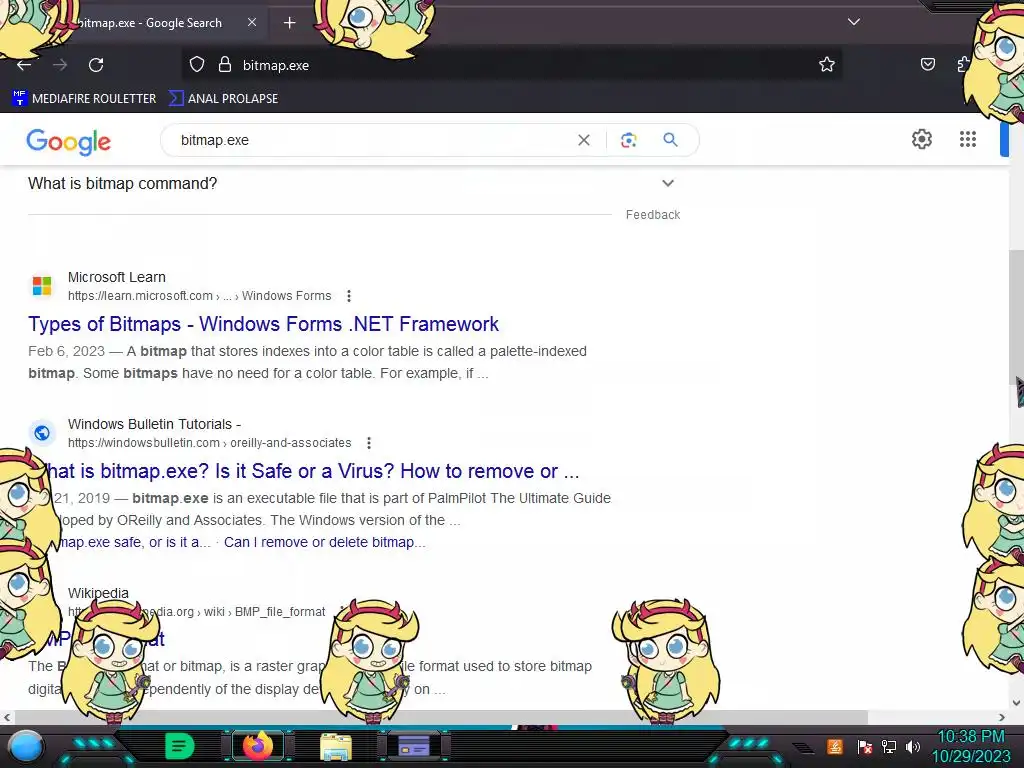The height and width of the screenshot is (768, 1024).
Task: Open File Explorer from taskbar
Action: pos(336,746)
